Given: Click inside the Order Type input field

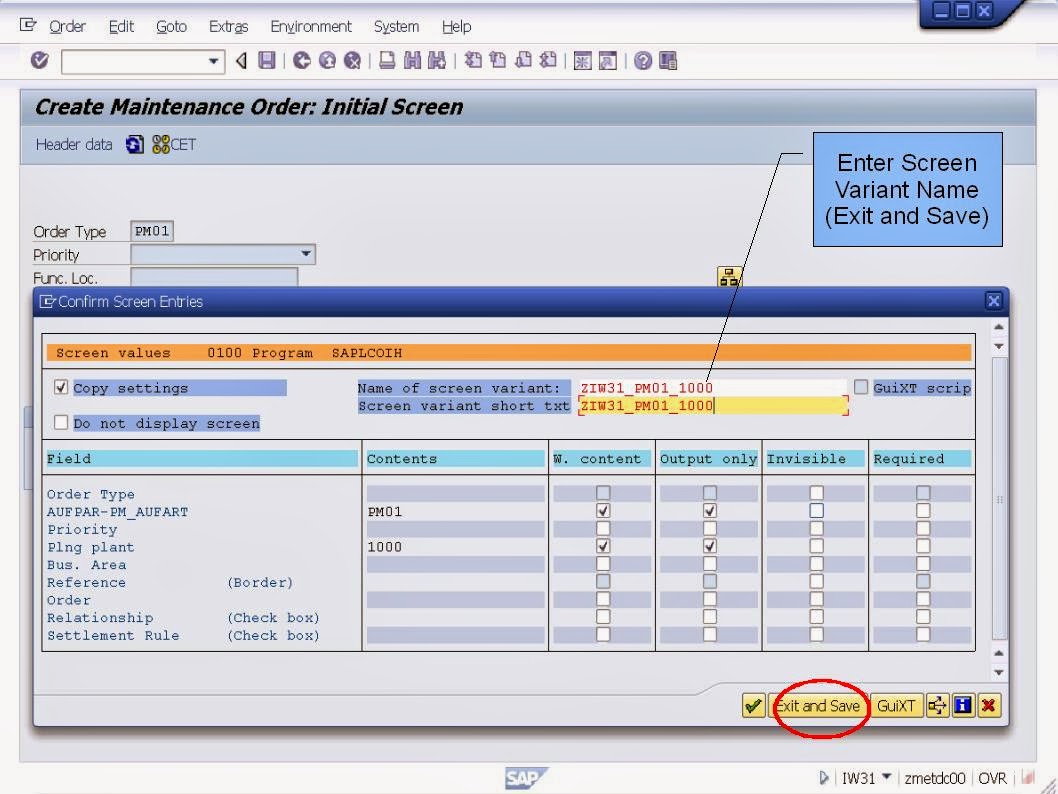Looking at the screenshot, I should click(152, 230).
